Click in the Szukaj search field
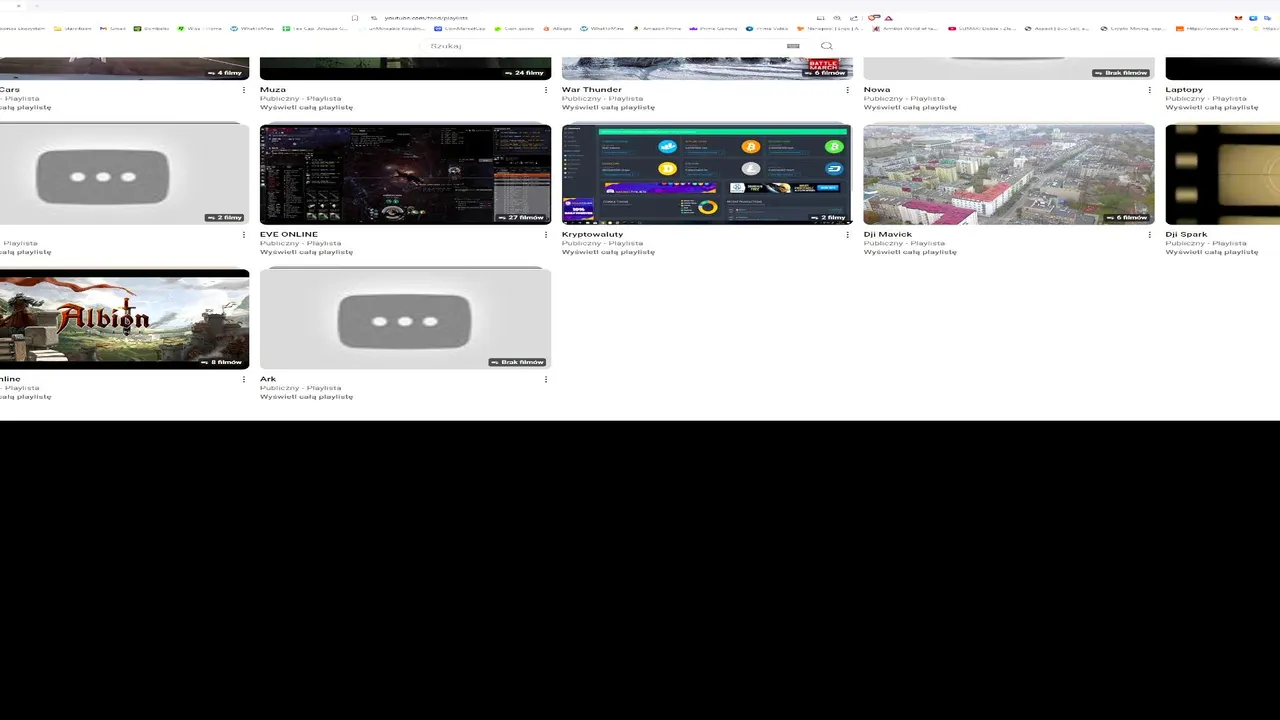Screen dimensions: 1280x720 tap(600, 46)
